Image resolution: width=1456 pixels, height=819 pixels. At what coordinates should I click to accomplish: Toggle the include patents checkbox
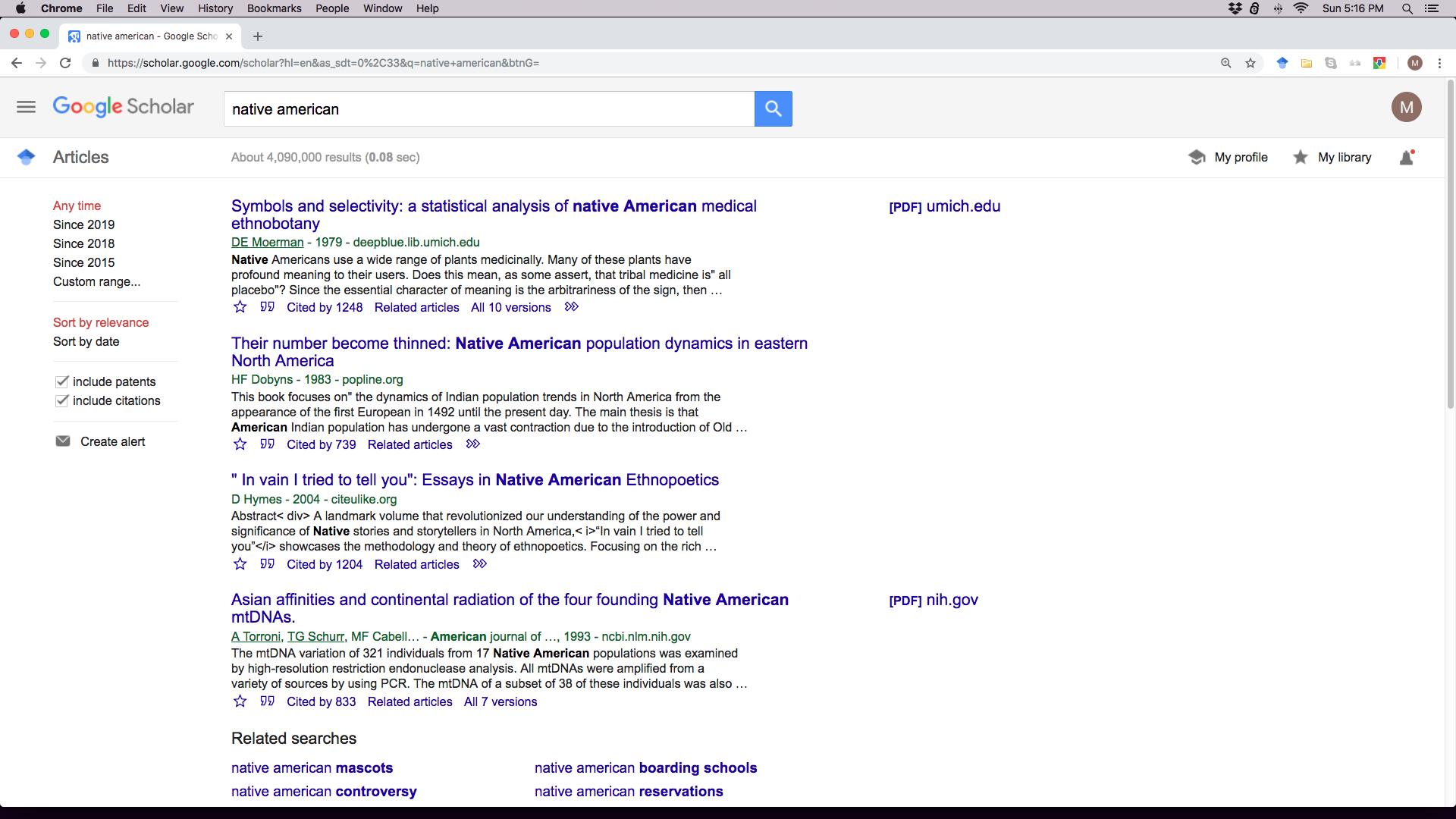(x=62, y=381)
